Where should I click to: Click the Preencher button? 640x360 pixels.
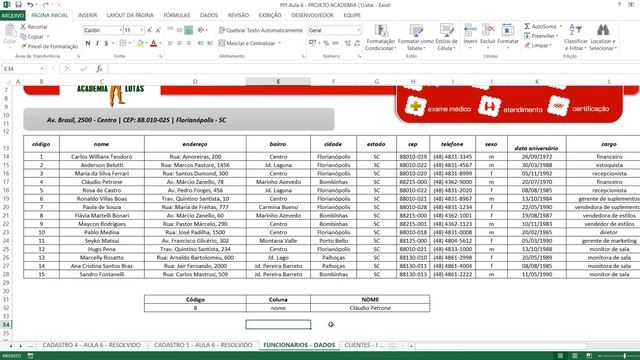pos(540,36)
